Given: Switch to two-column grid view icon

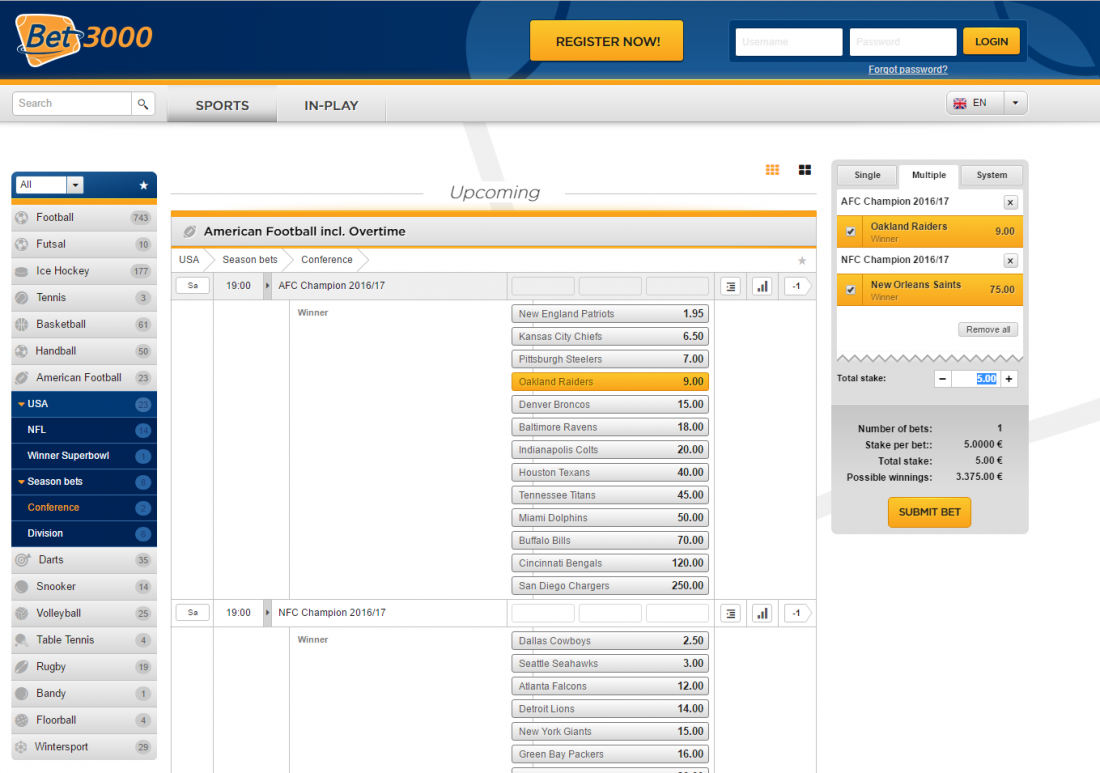Looking at the screenshot, I should (x=805, y=170).
